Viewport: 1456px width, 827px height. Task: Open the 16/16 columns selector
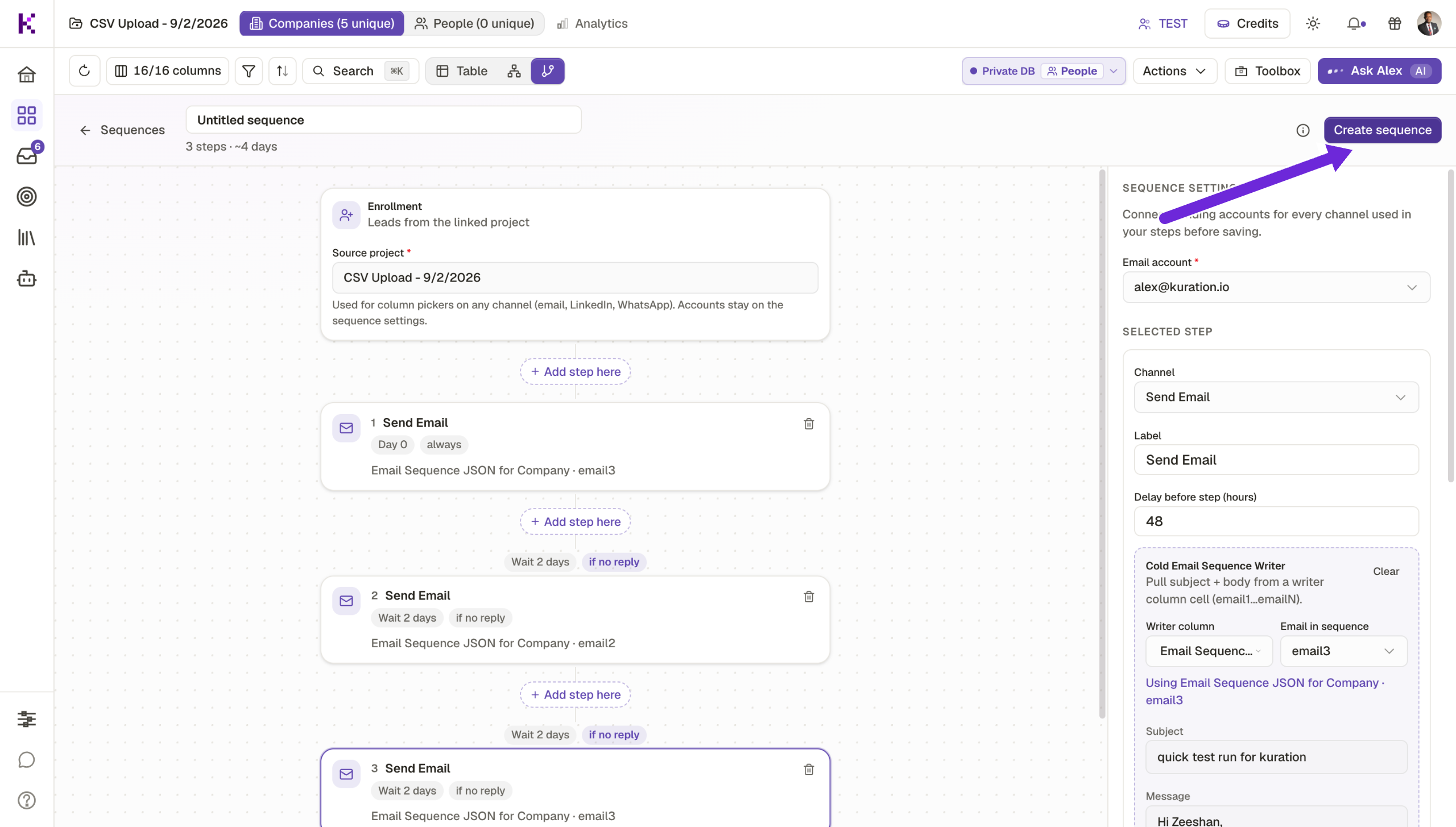coord(168,71)
